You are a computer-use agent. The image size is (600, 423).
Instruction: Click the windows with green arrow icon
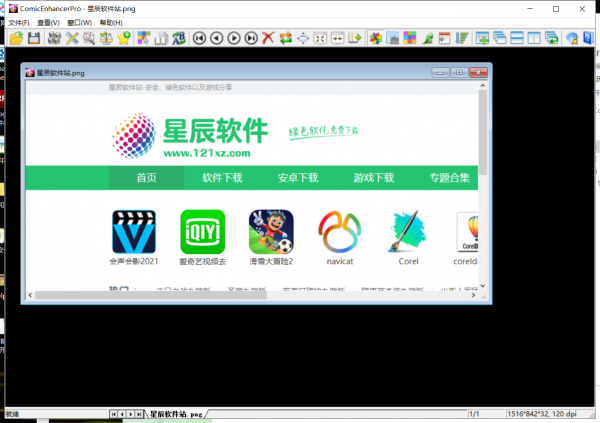click(552, 38)
